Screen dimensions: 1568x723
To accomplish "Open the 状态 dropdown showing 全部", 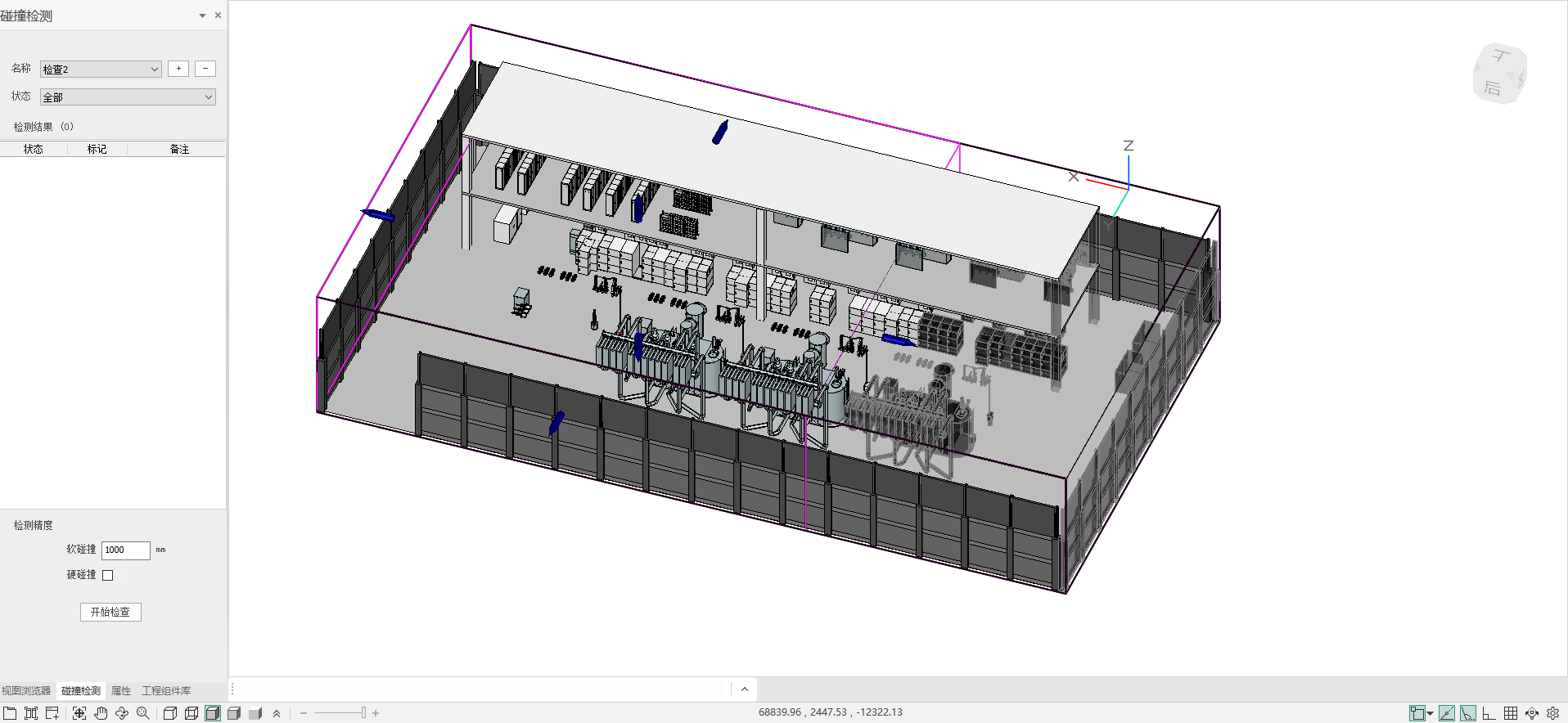I will (x=128, y=97).
